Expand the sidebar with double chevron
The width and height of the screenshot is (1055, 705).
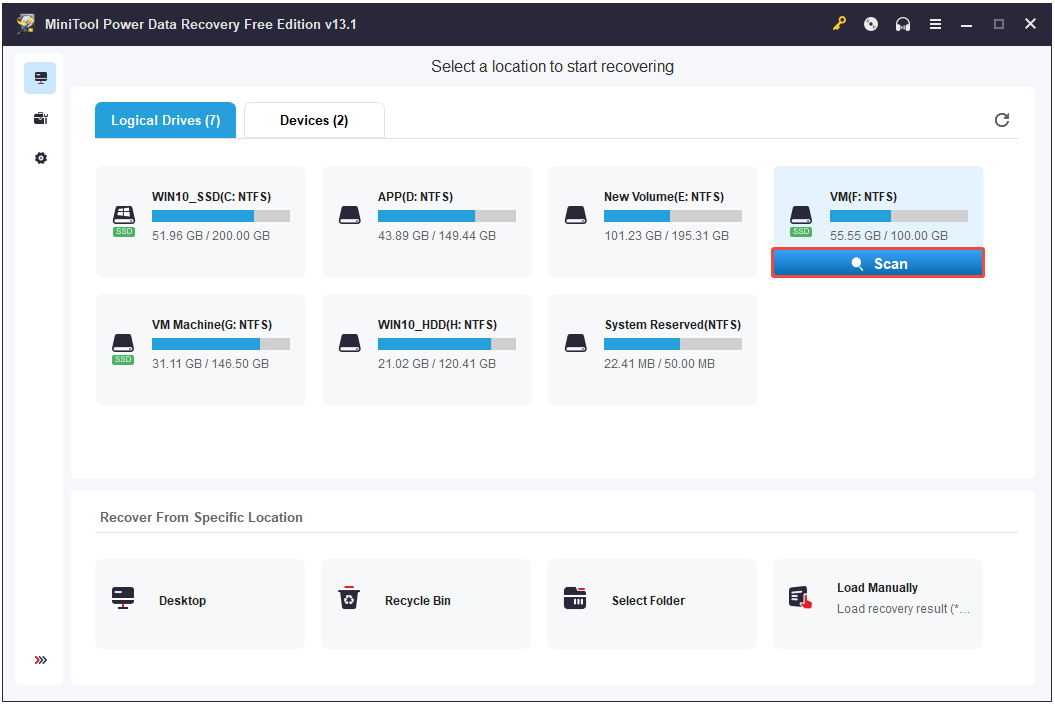[41, 660]
